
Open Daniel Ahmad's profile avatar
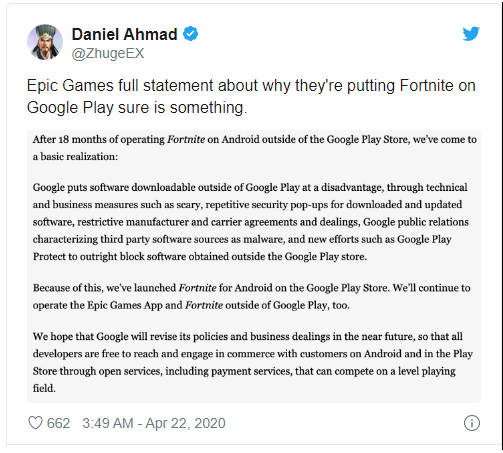point(45,42)
